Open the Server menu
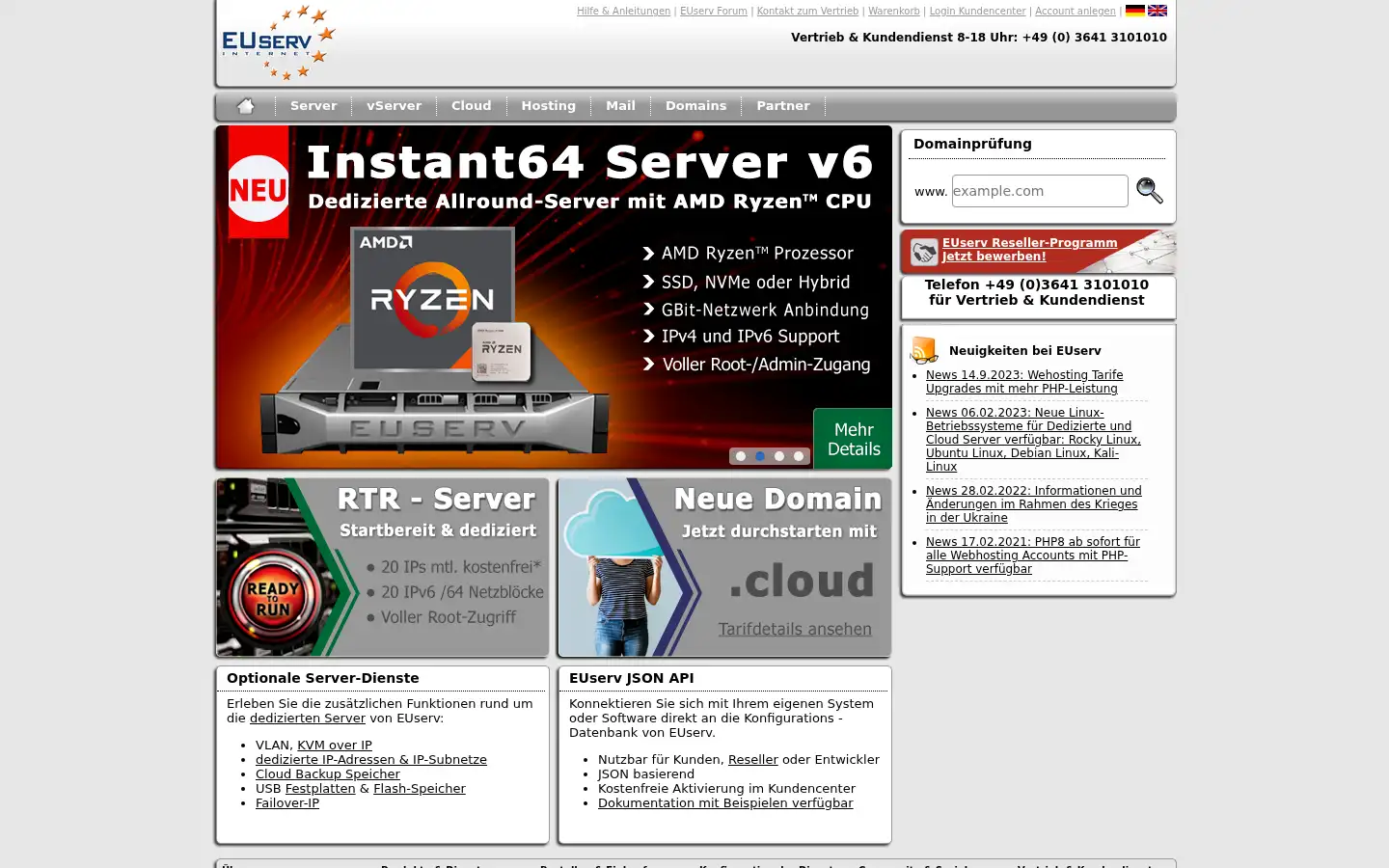The image size is (1389, 868). coord(313,106)
